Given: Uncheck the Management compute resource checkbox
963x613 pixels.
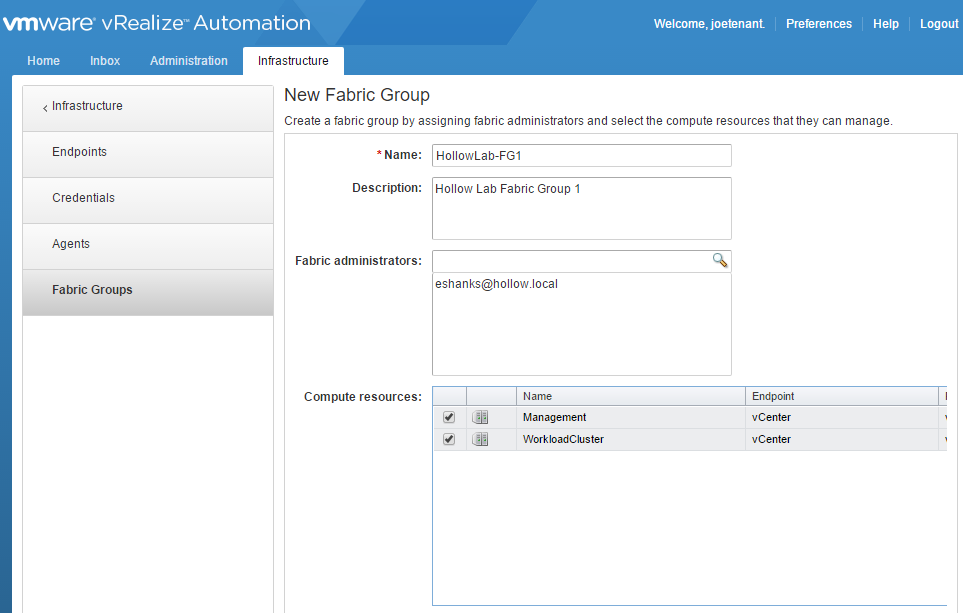Looking at the screenshot, I should (449, 417).
